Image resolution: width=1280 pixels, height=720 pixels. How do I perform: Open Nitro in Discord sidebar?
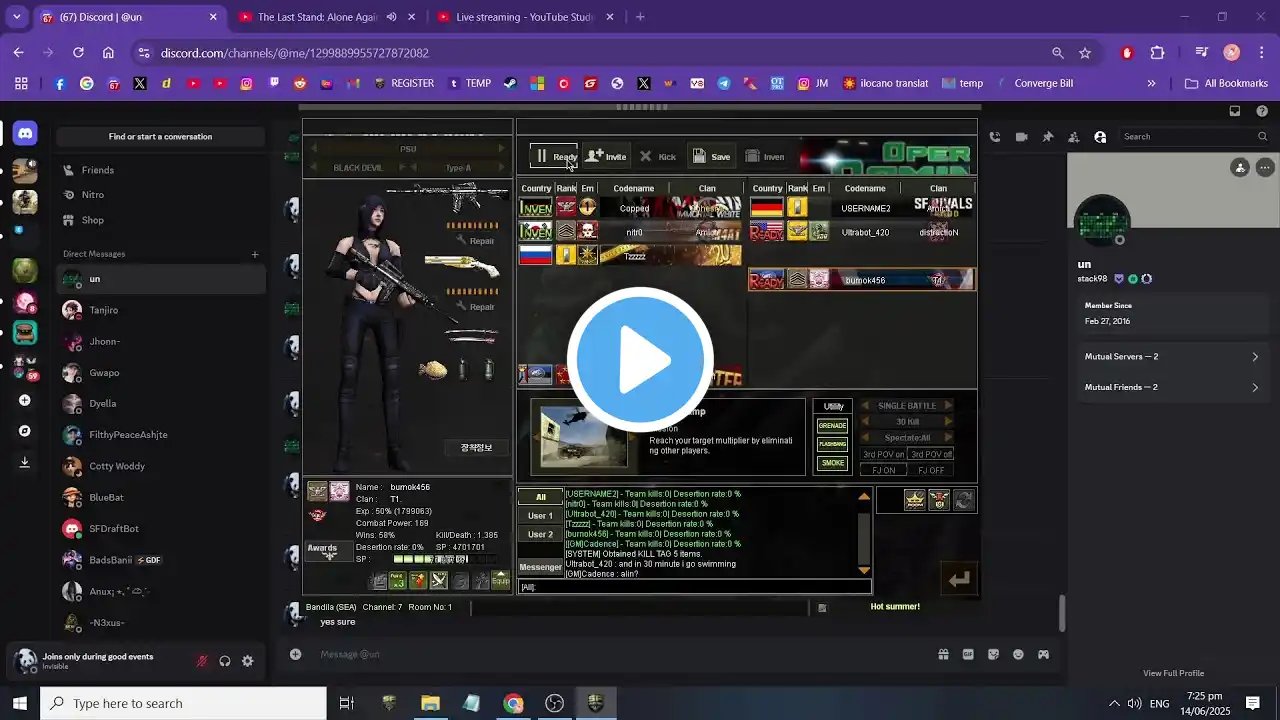160,195
